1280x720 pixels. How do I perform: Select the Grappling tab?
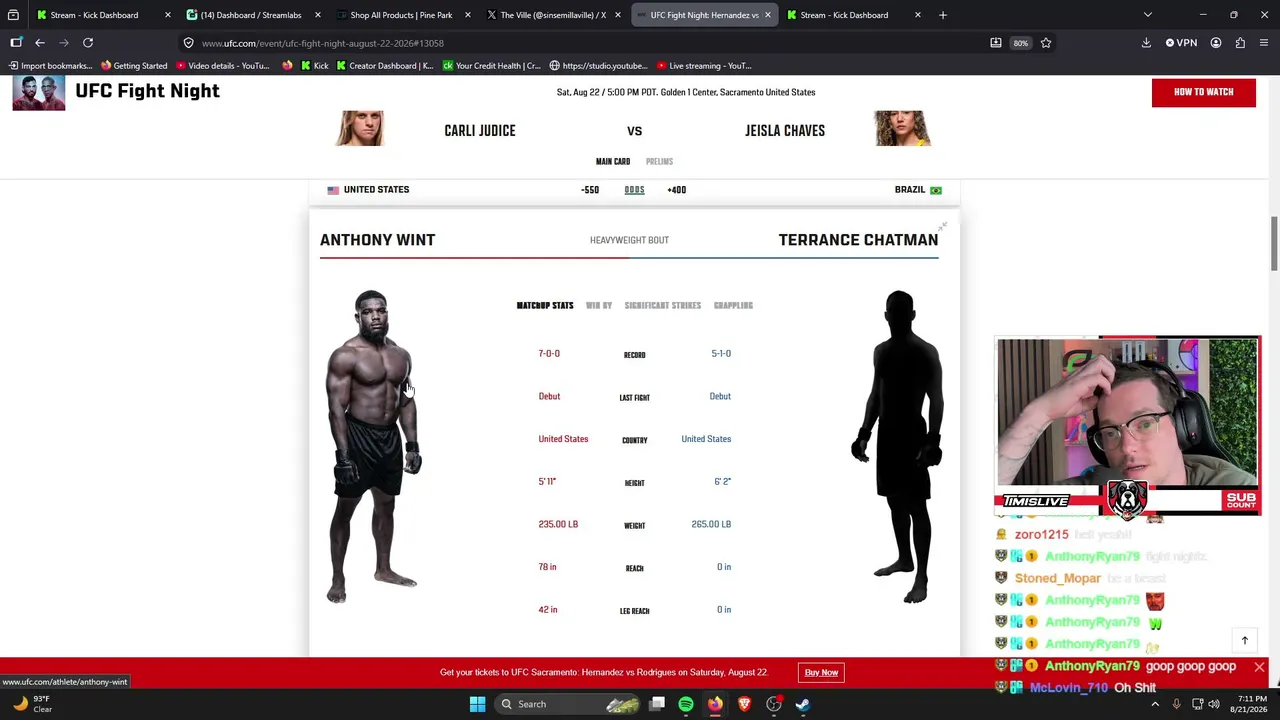pyautogui.click(x=733, y=306)
